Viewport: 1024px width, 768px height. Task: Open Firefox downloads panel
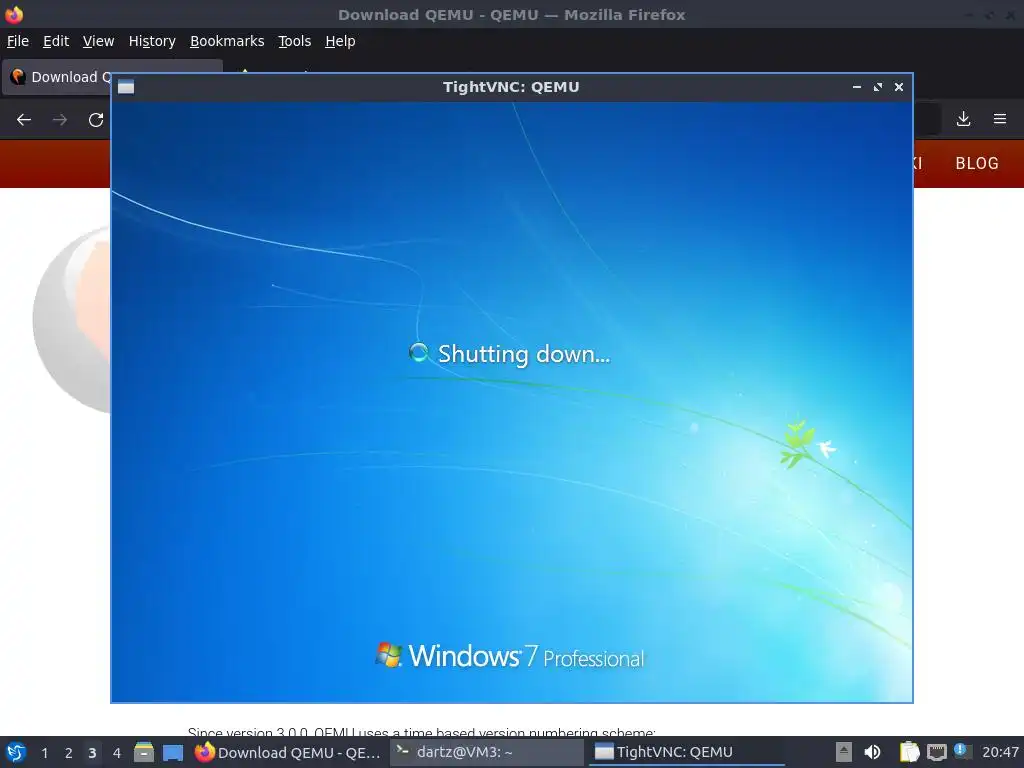pos(963,119)
